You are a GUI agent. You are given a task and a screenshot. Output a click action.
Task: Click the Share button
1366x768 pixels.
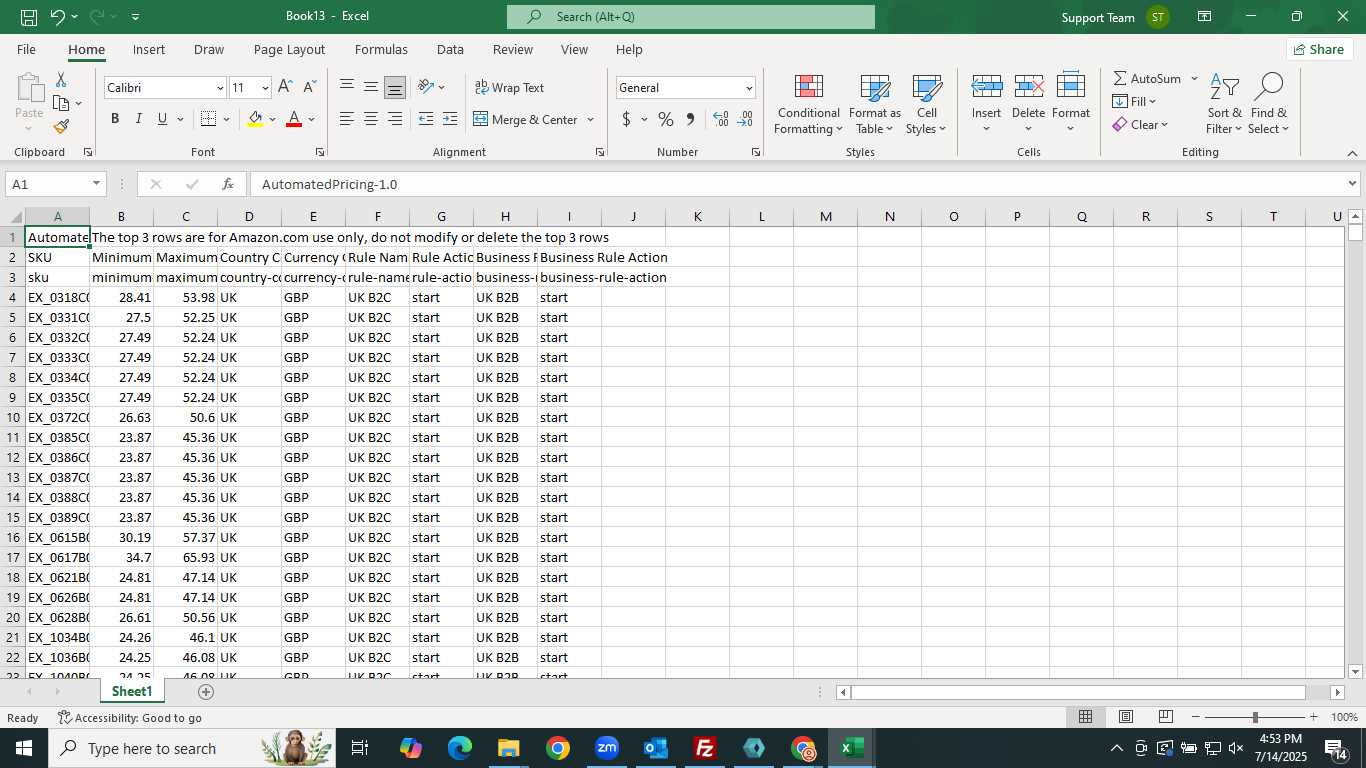pyautogui.click(x=1320, y=49)
